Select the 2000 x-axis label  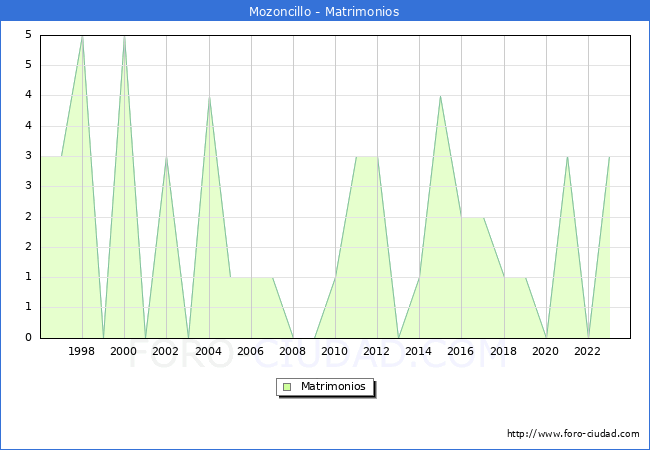click(124, 351)
